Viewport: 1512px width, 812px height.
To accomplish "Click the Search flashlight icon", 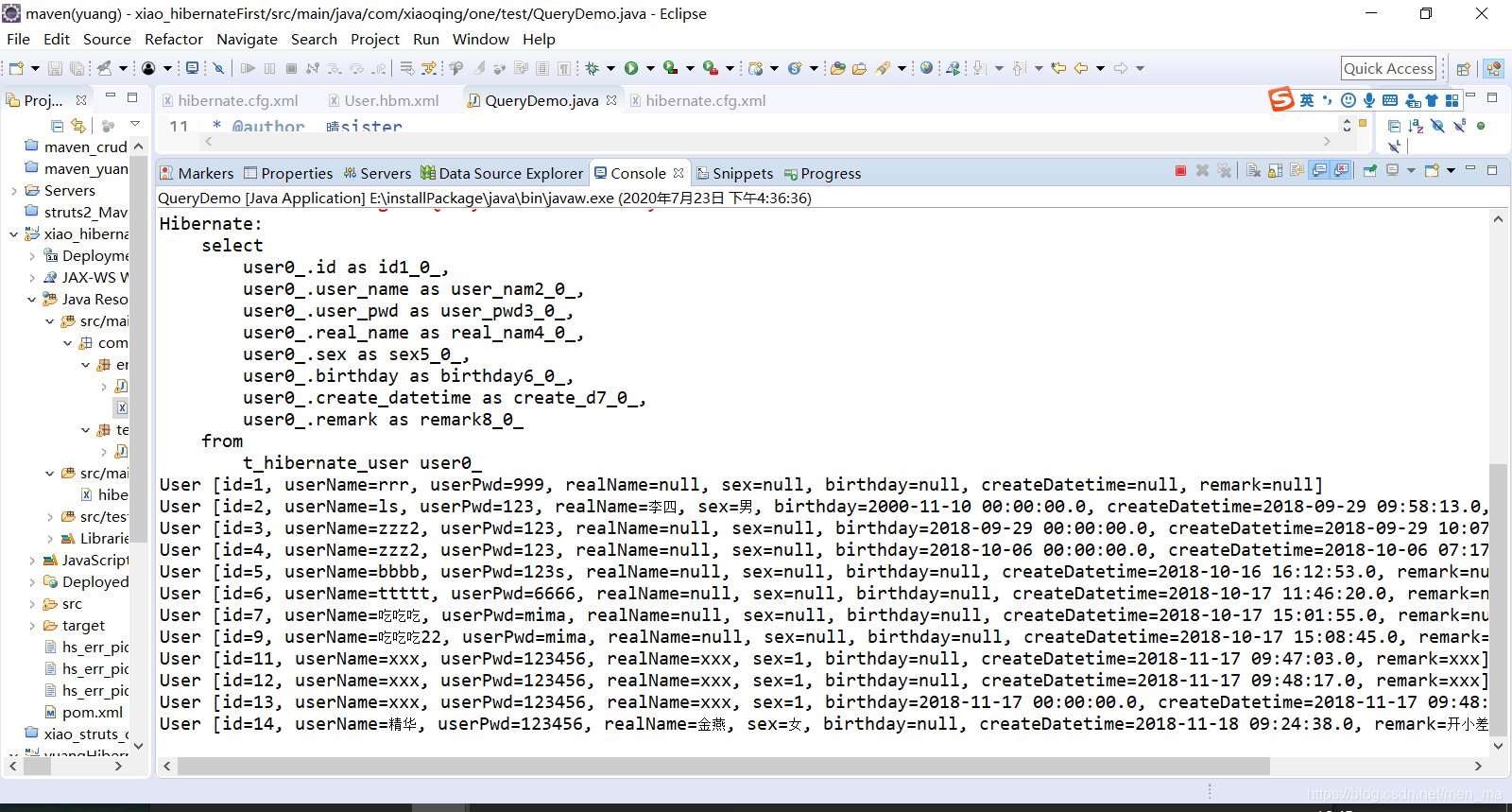I will pyautogui.click(x=883, y=68).
